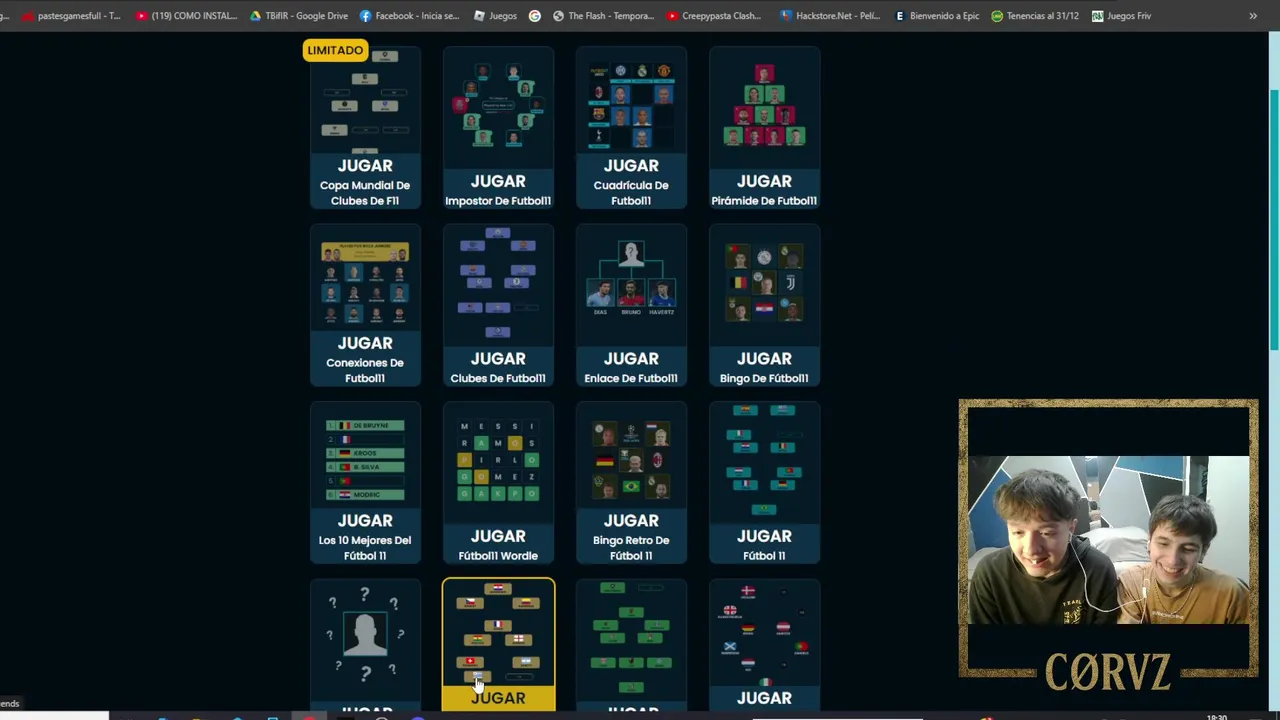
Task: Click JUGAR on Futbol11 Wordle
Action: pyautogui.click(x=498, y=537)
